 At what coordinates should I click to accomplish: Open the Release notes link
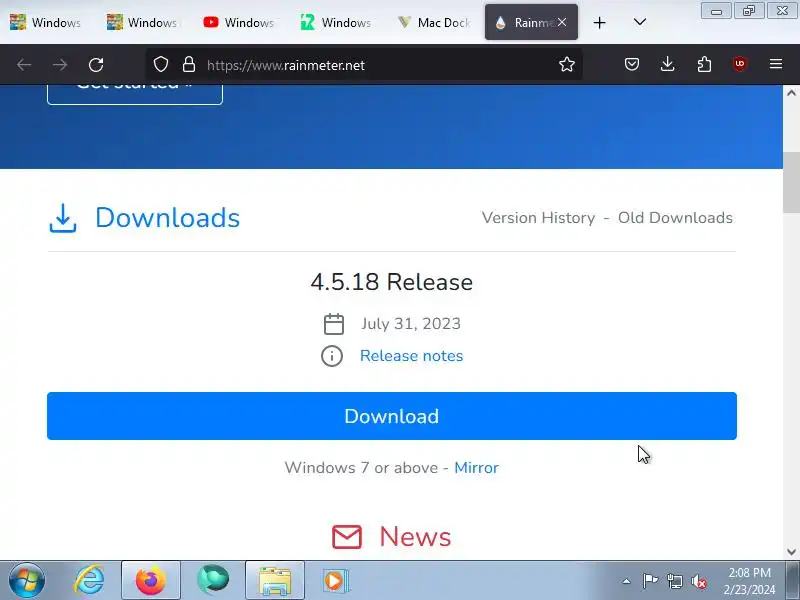coord(411,356)
